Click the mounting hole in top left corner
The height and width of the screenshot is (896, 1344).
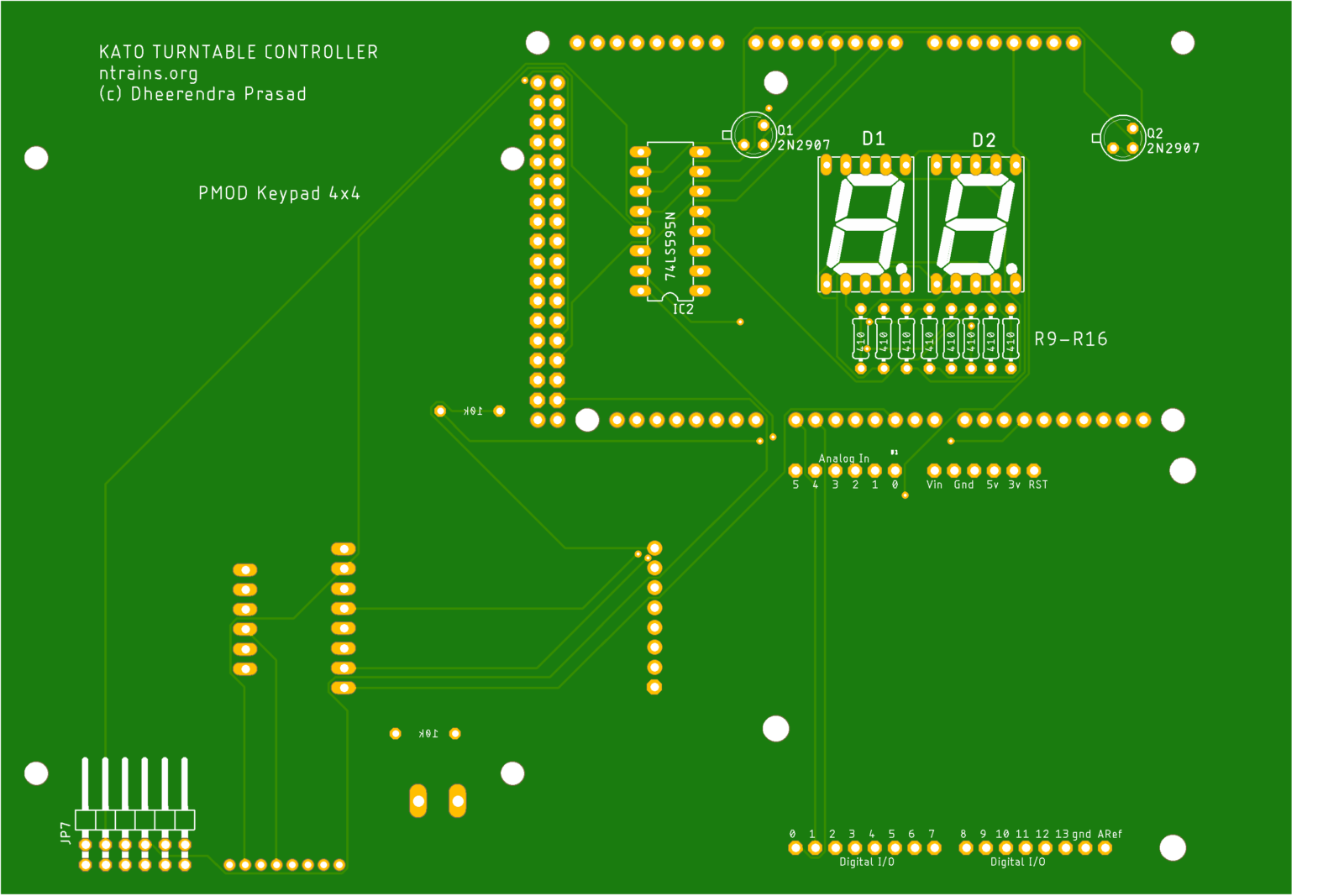[x=35, y=160]
